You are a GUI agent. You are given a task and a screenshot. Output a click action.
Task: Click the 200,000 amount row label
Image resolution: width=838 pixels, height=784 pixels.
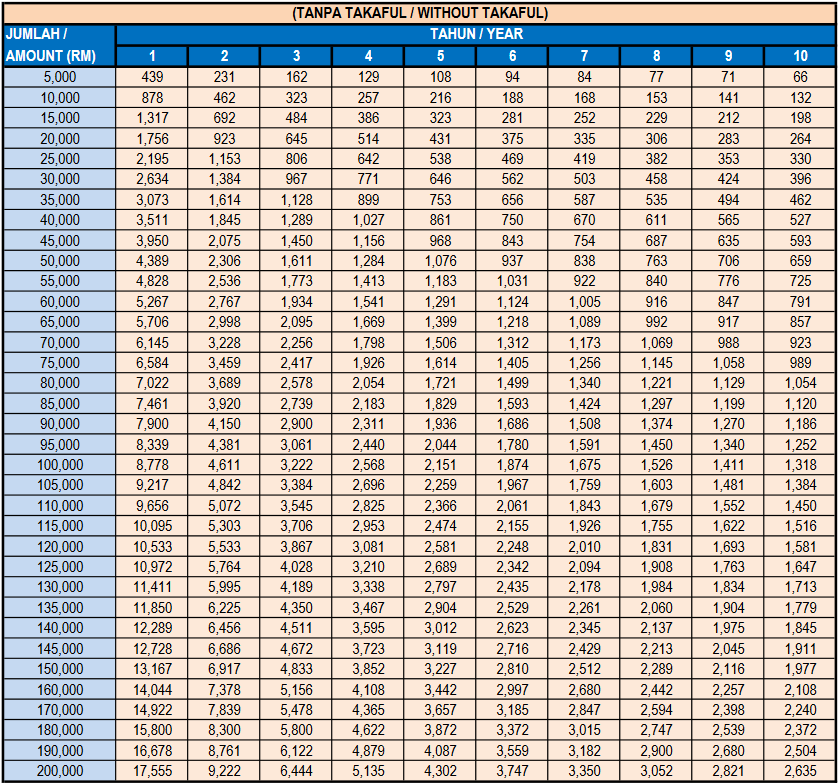pos(59,771)
